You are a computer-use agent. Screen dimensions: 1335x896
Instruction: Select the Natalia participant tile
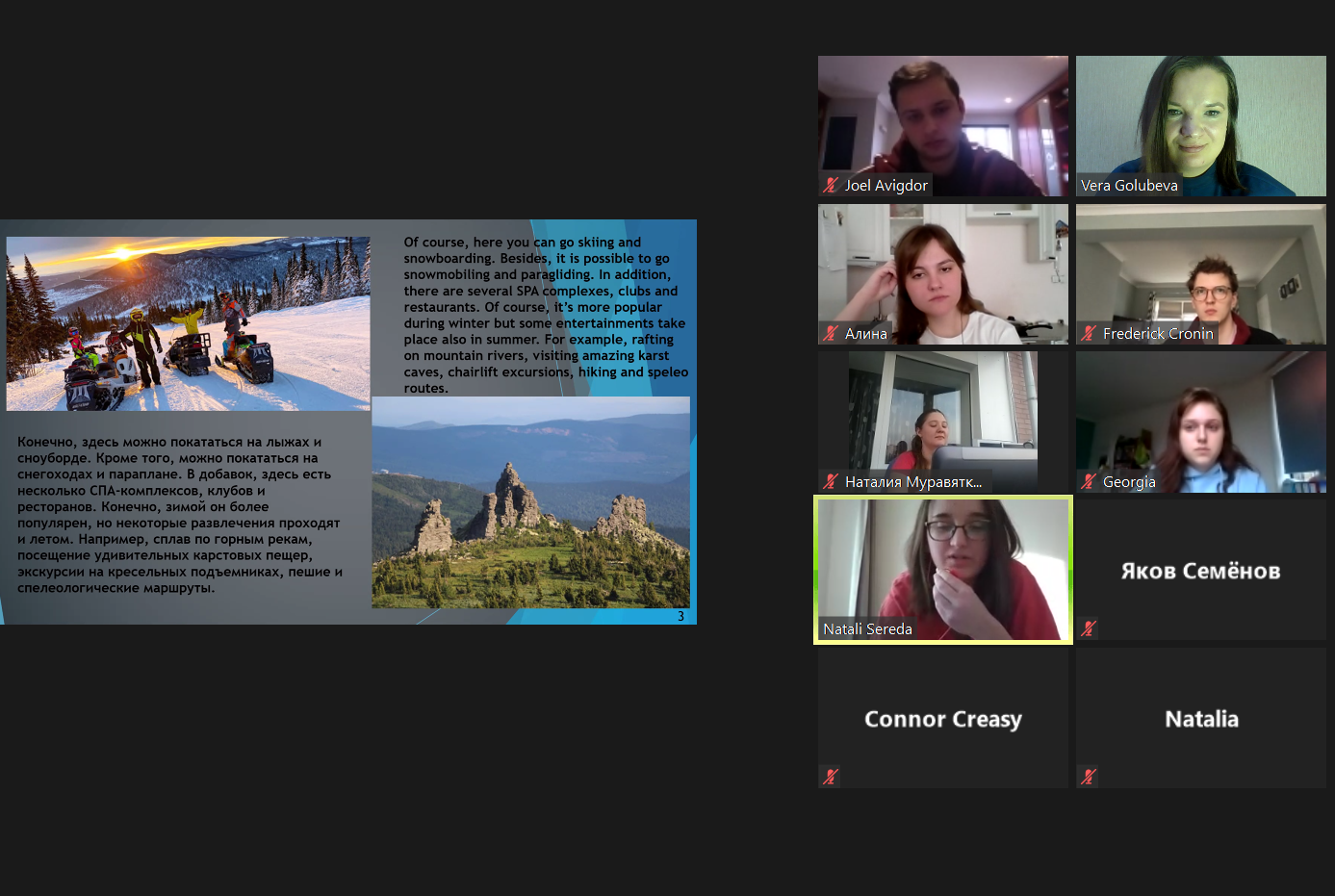(x=1201, y=718)
